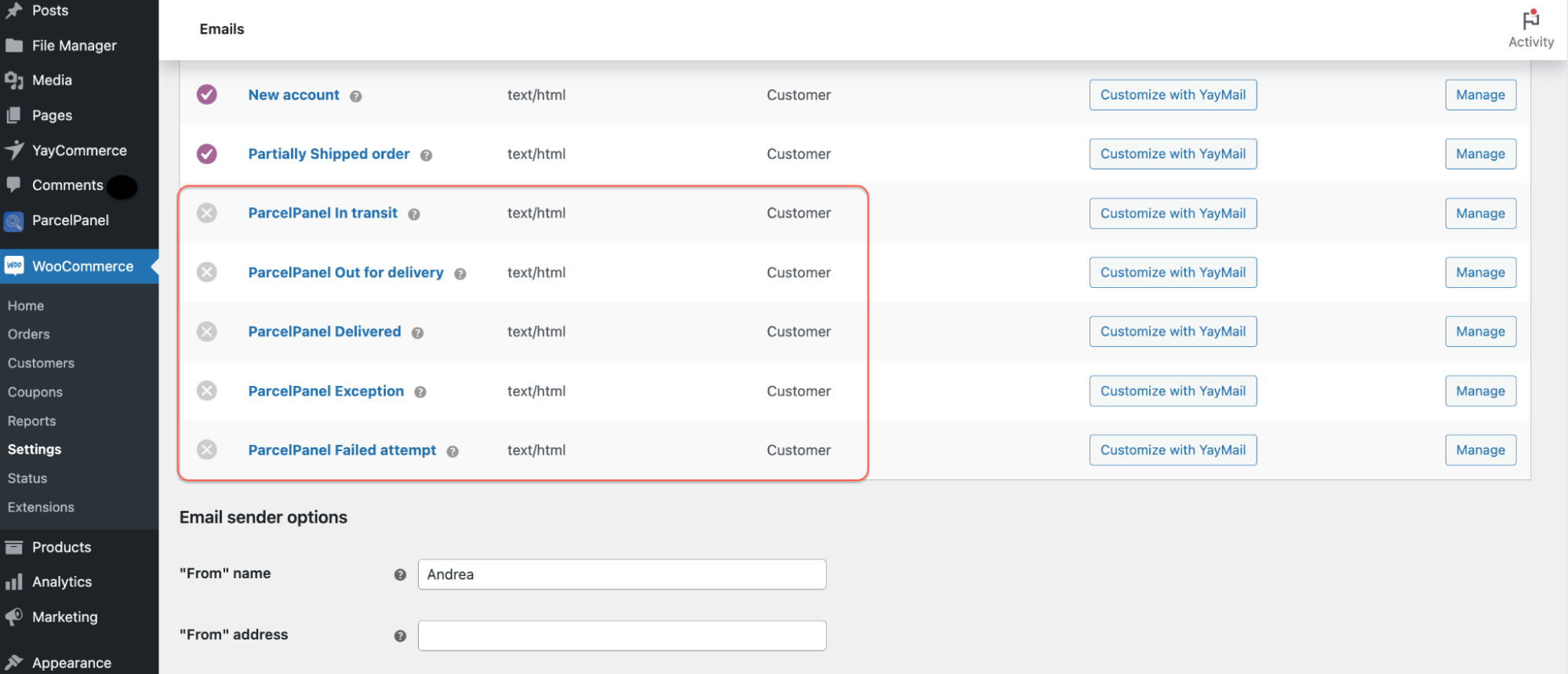Click disabled status icon for ParcelPanel Exception

207,391
